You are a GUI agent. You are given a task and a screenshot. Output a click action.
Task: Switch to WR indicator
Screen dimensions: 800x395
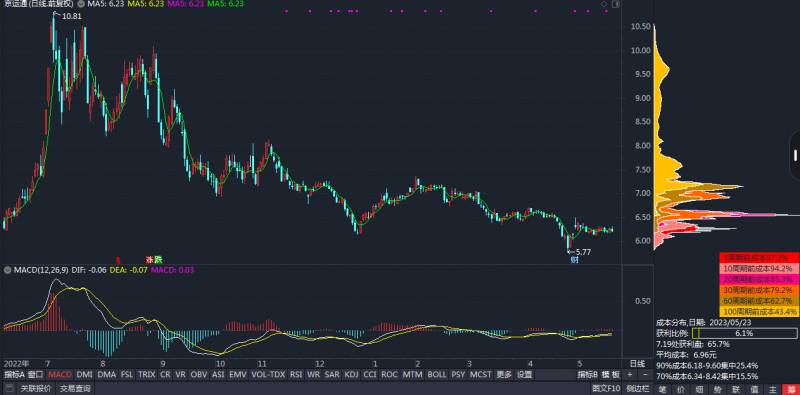[314, 375]
